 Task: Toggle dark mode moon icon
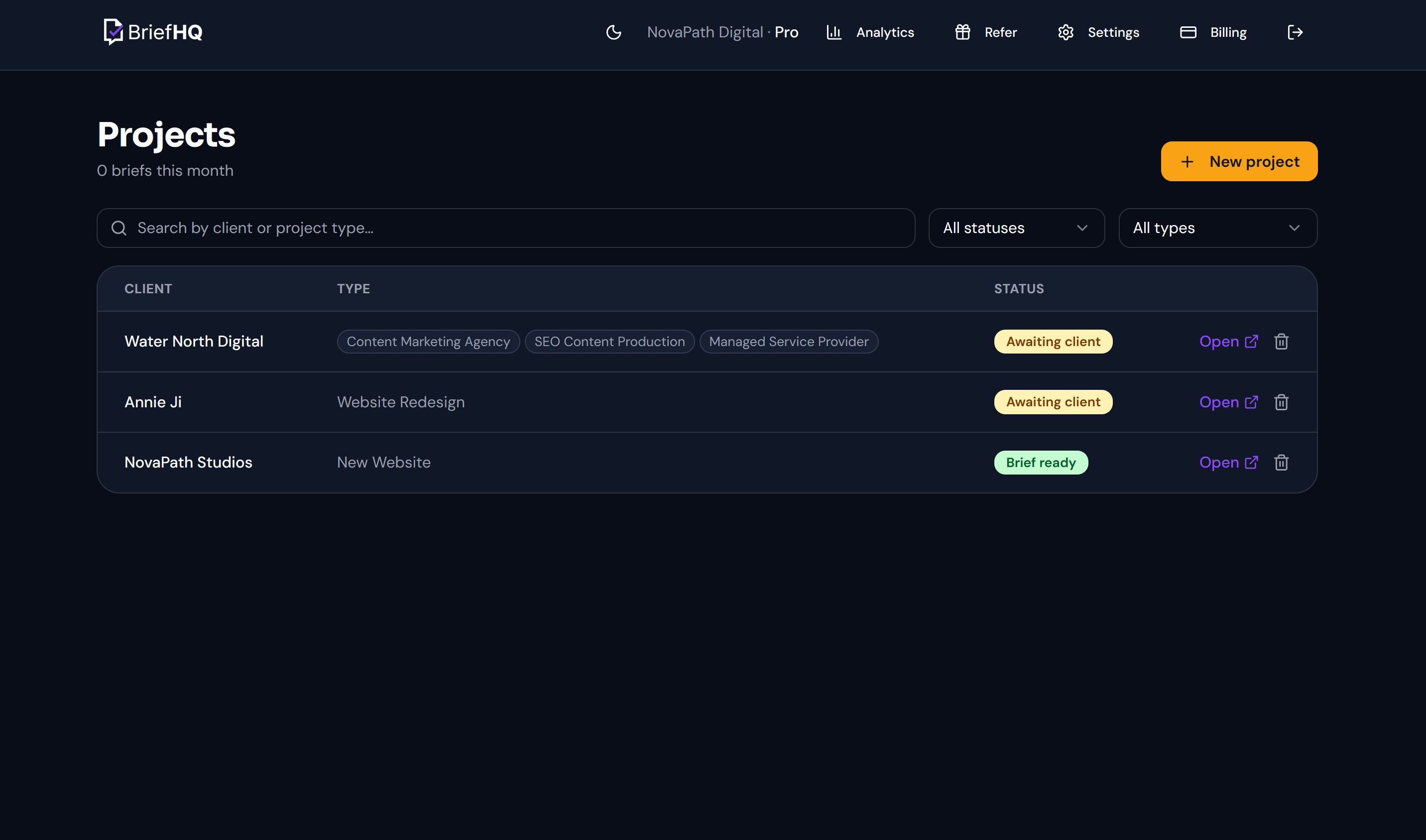613,32
